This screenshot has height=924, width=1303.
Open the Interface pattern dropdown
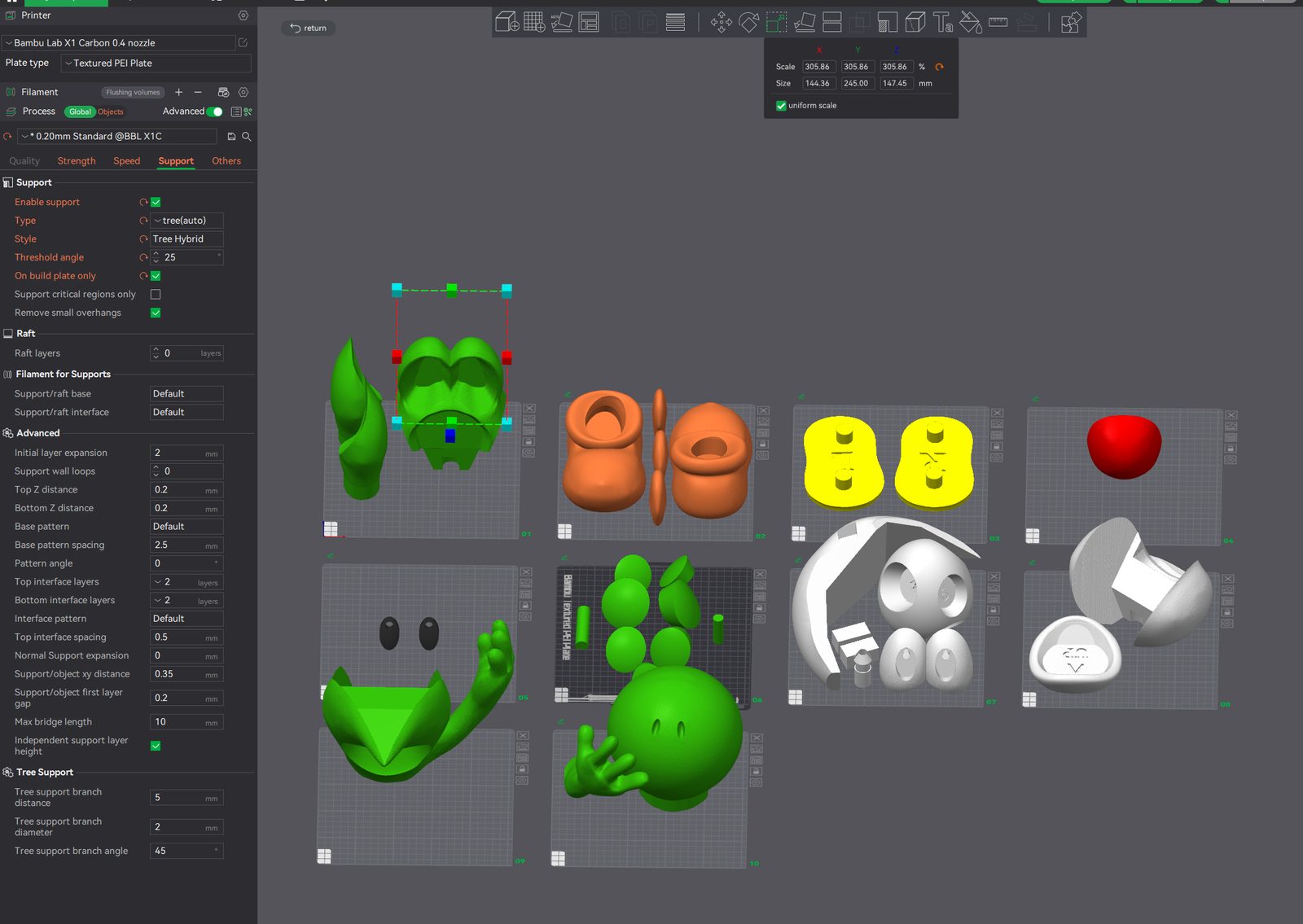[186, 619]
